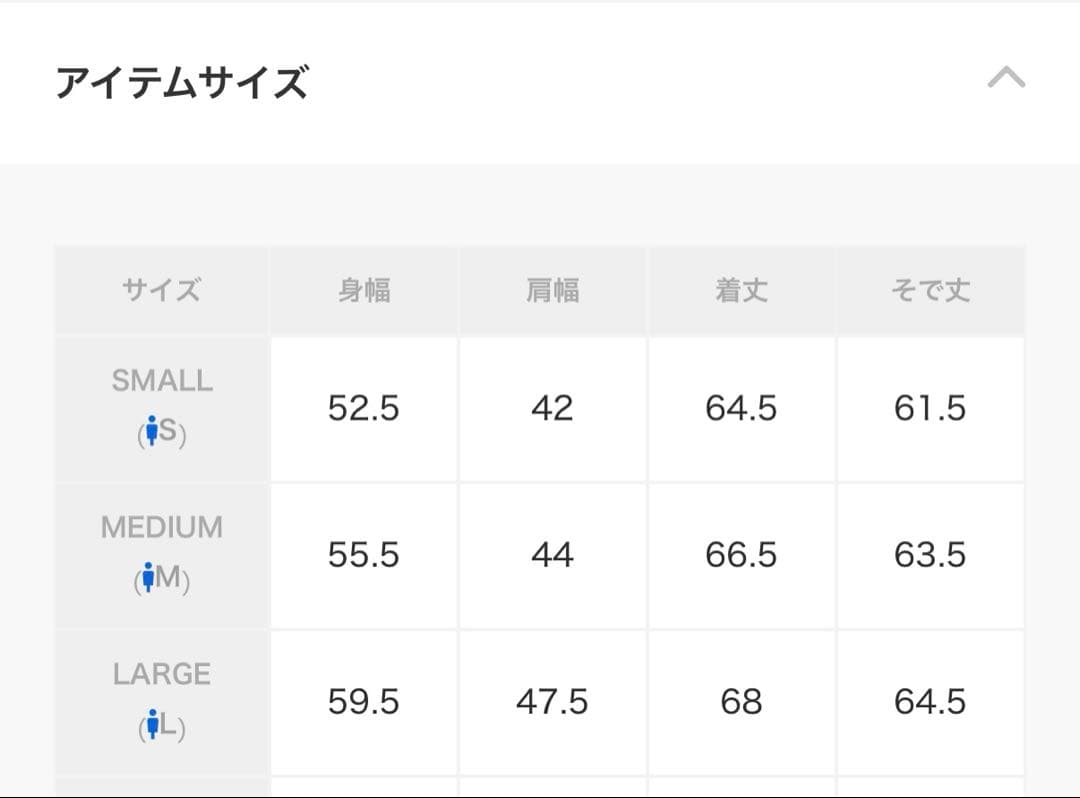Select the 59.5 value in LARGE row
The height and width of the screenshot is (798, 1080).
click(x=363, y=703)
